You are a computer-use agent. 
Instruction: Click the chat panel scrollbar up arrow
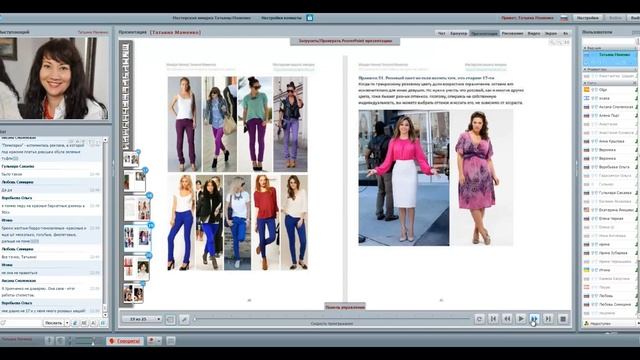pos(105,140)
